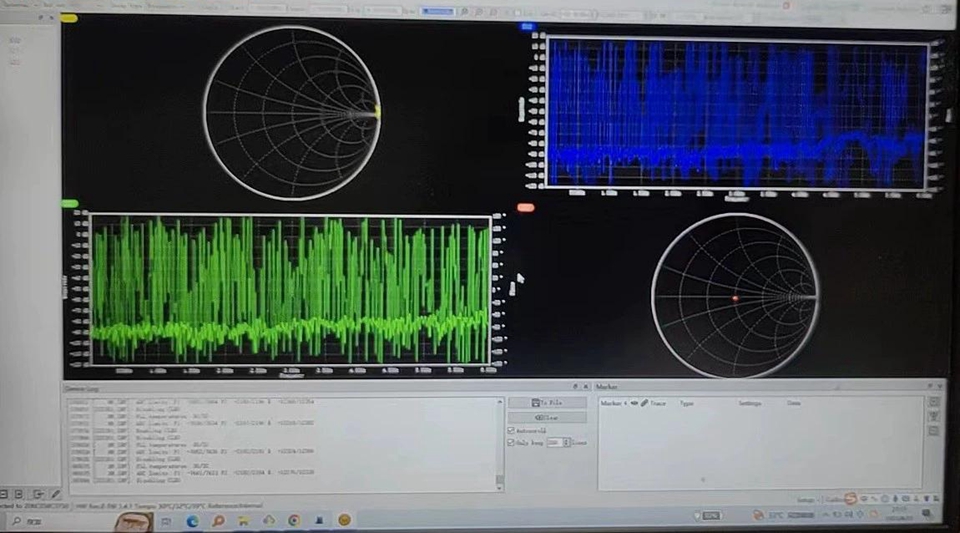Click the bottom icon on Marker panel right edge
Screen dimensions: 960x533
(933, 431)
